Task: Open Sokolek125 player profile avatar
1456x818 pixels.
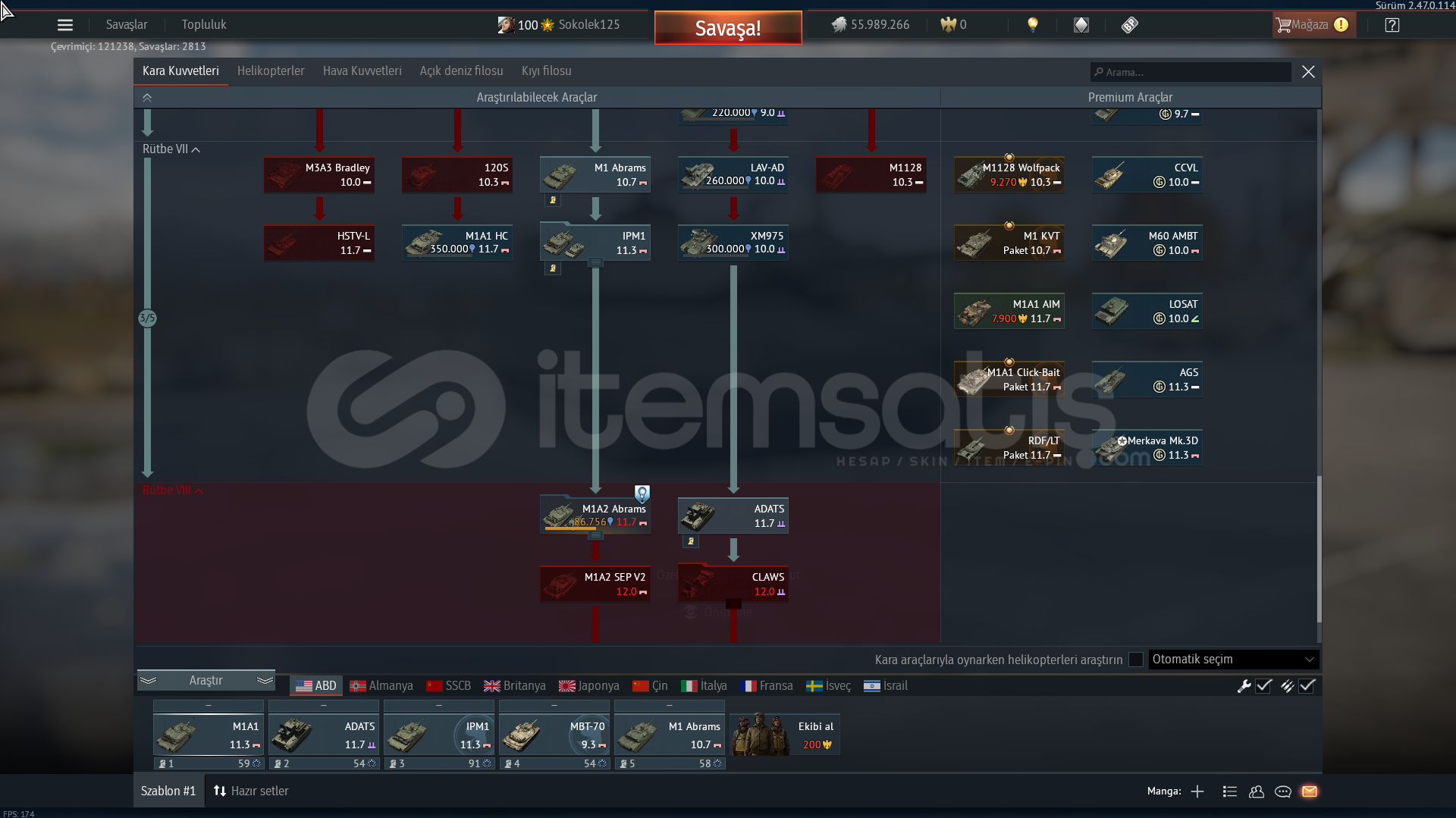Action: pyautogui.click(x=506, y=25)
